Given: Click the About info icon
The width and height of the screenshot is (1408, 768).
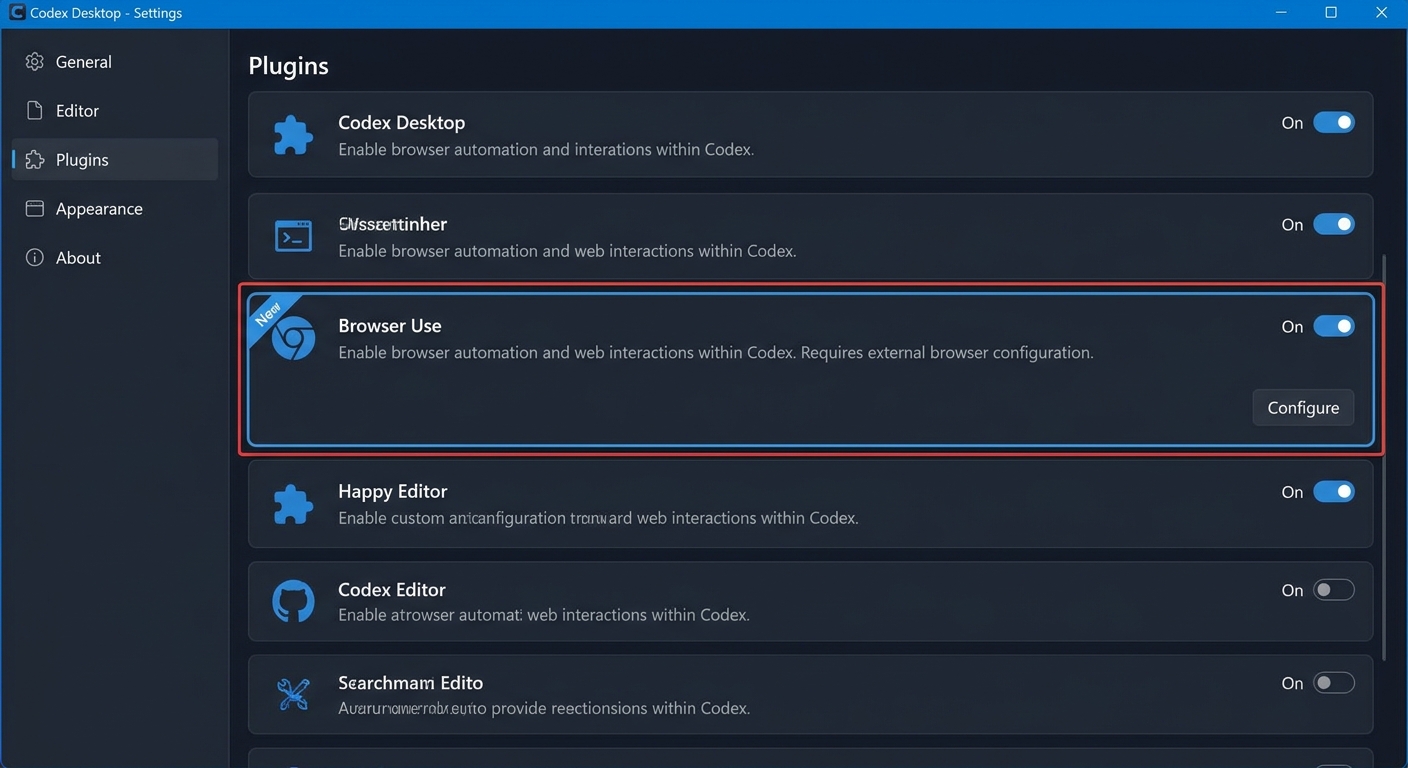Looking at the screenshot, I should [x=35, y=258].
